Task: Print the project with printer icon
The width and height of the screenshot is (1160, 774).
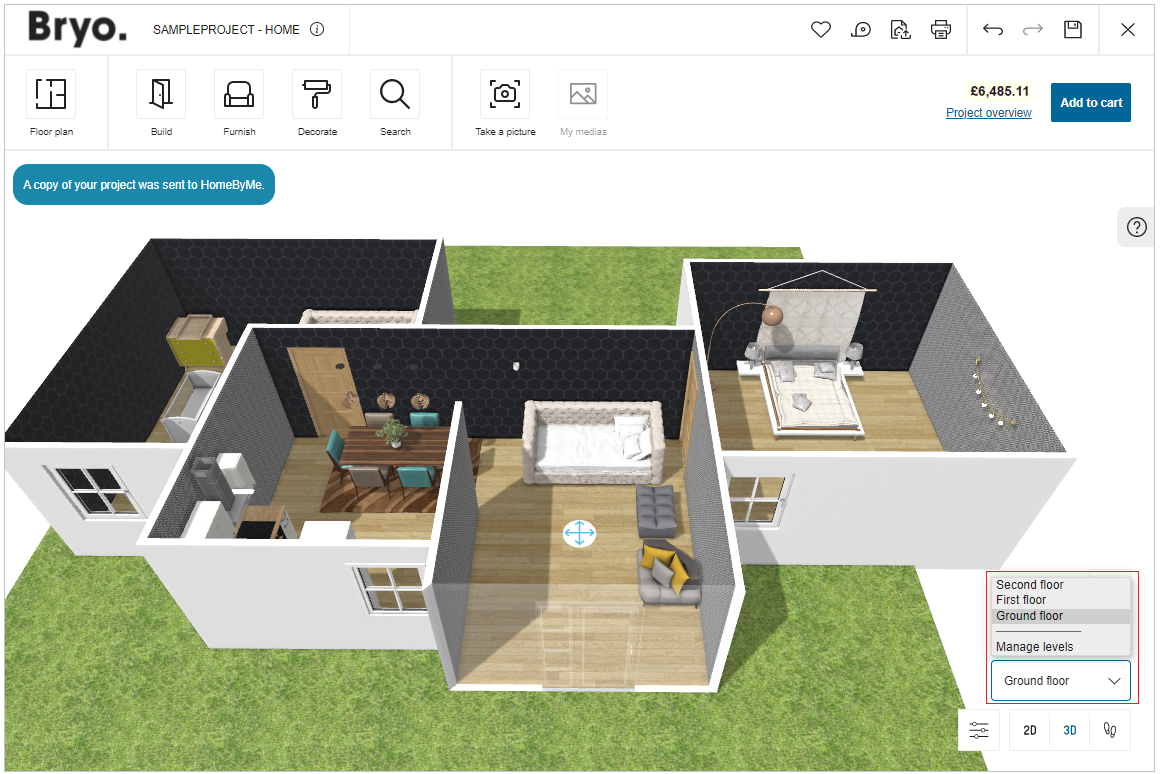Action: pos(941,30)
